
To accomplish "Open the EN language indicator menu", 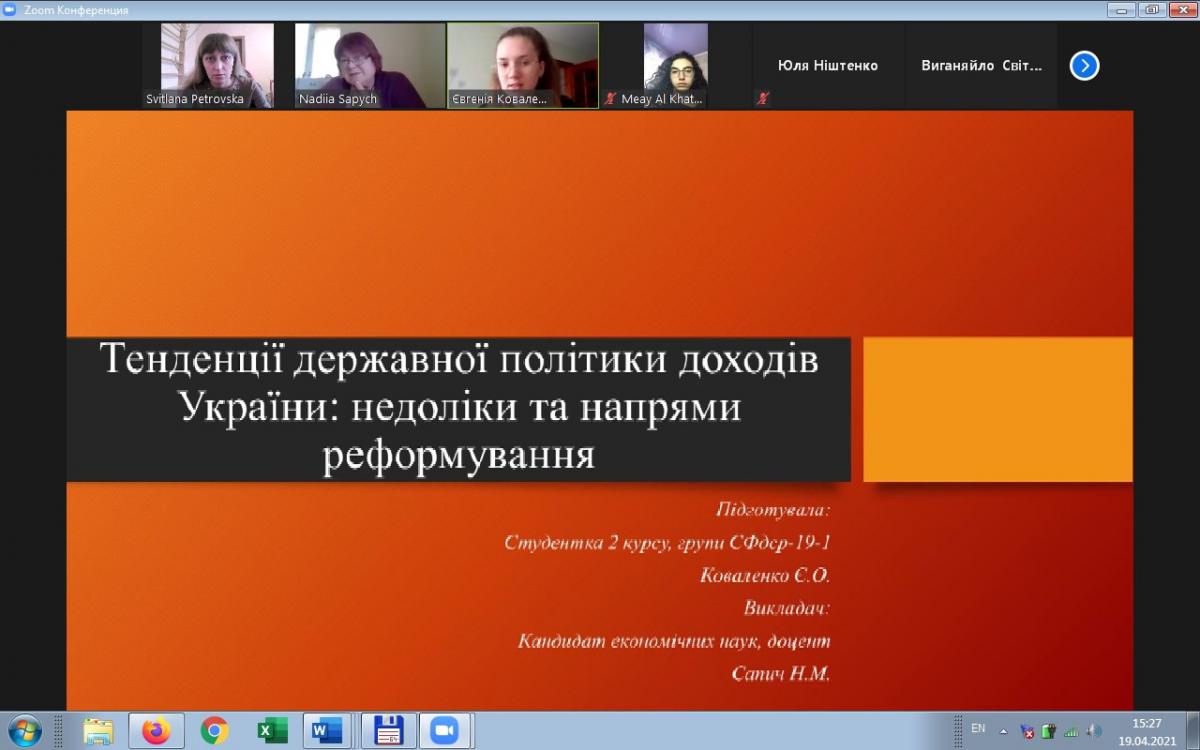I will click(x=977, y=728).
